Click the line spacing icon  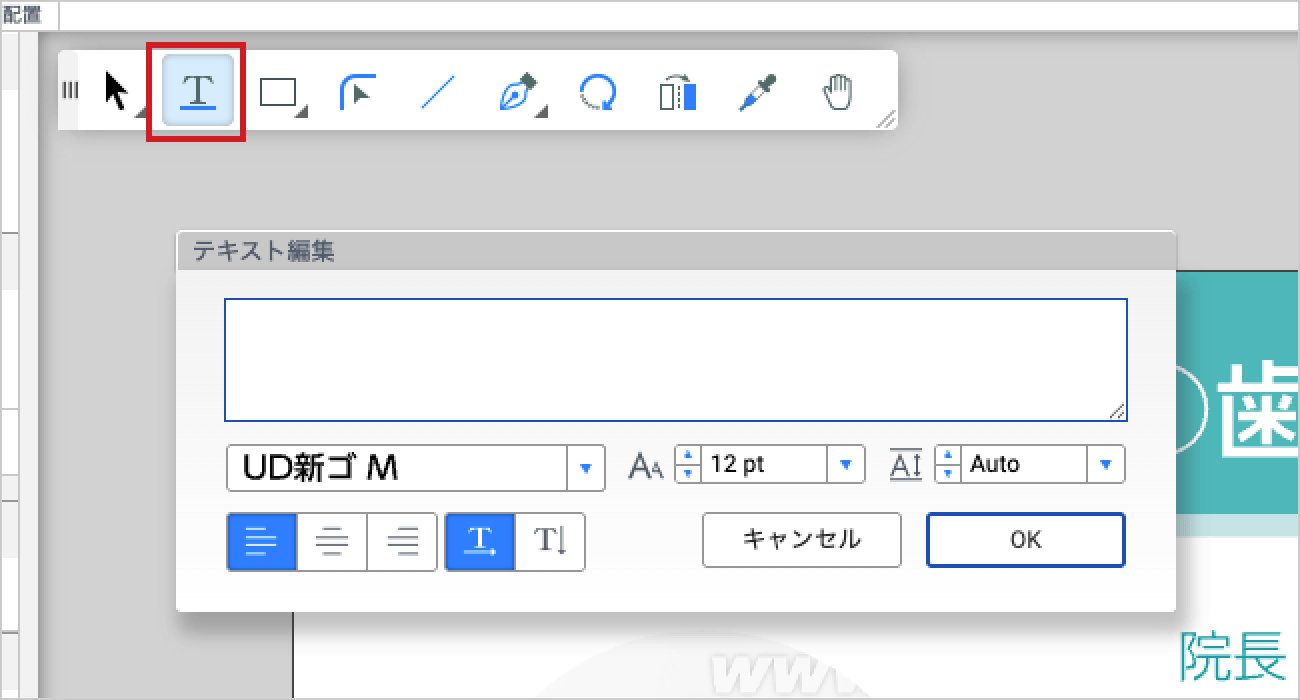tap(905, 465)
